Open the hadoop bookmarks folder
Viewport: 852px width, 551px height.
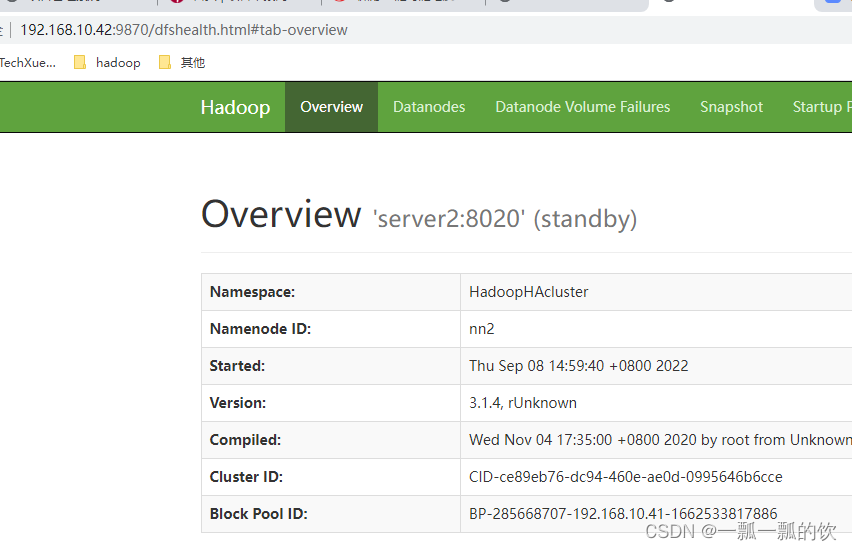coord(108,62)
